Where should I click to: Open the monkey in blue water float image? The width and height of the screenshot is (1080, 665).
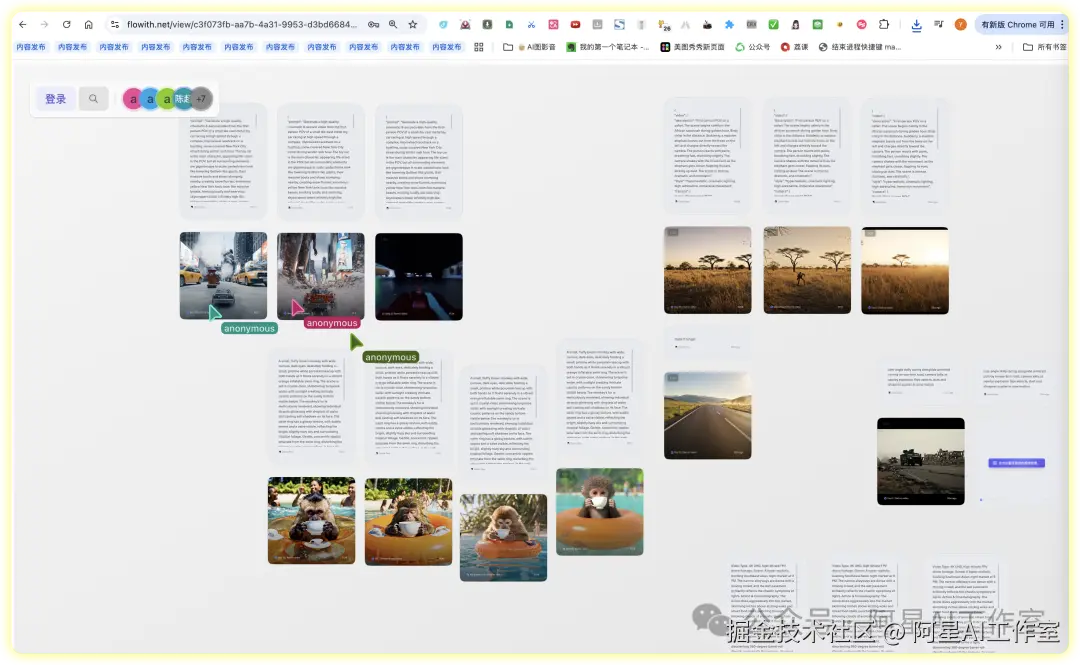click(503, 538)
